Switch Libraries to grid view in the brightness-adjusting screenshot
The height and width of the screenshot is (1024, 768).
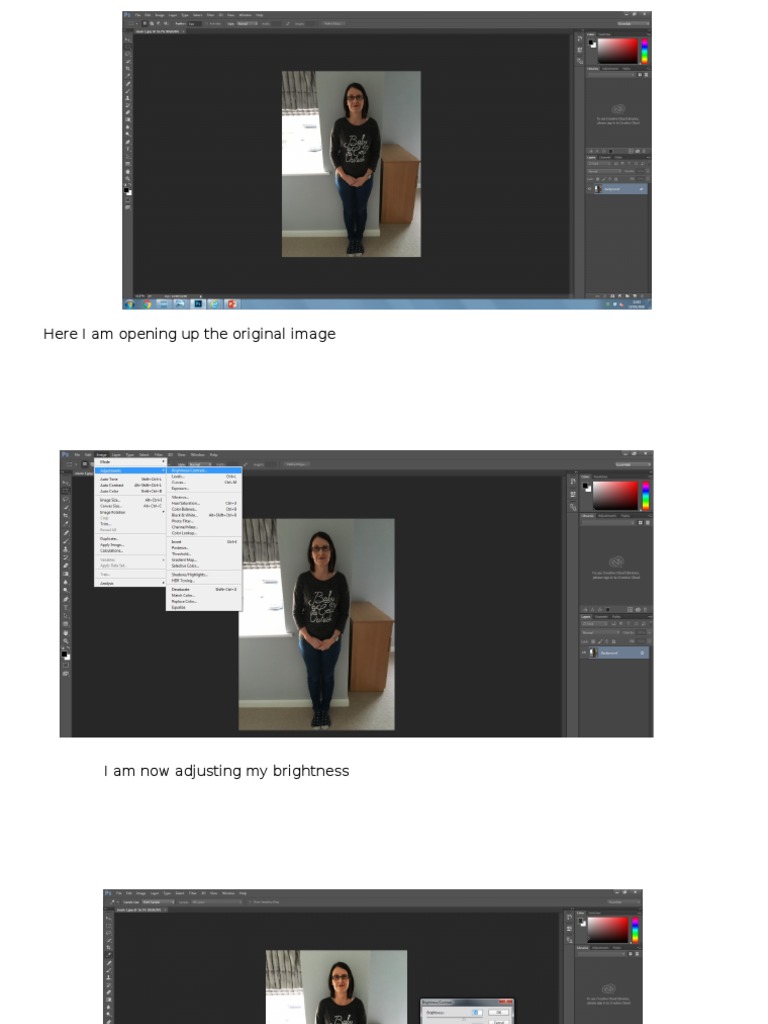640,522
